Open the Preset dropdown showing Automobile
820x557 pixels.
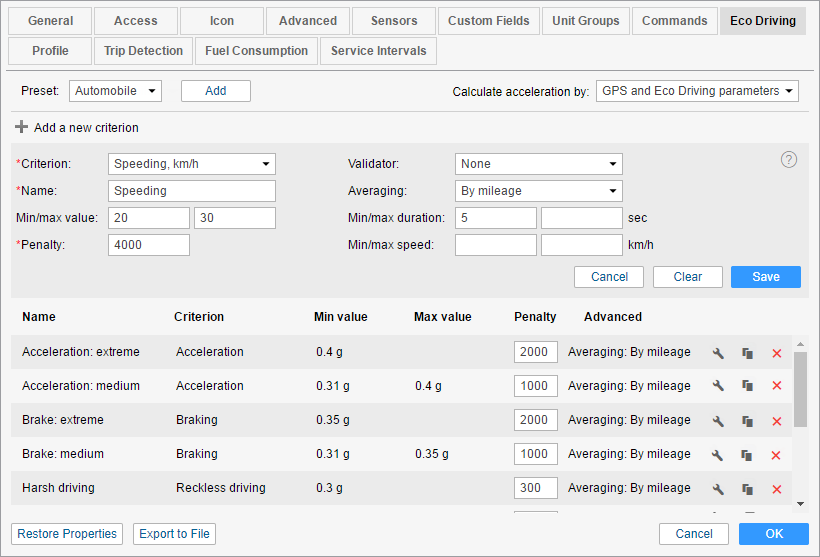pos(116,91)
